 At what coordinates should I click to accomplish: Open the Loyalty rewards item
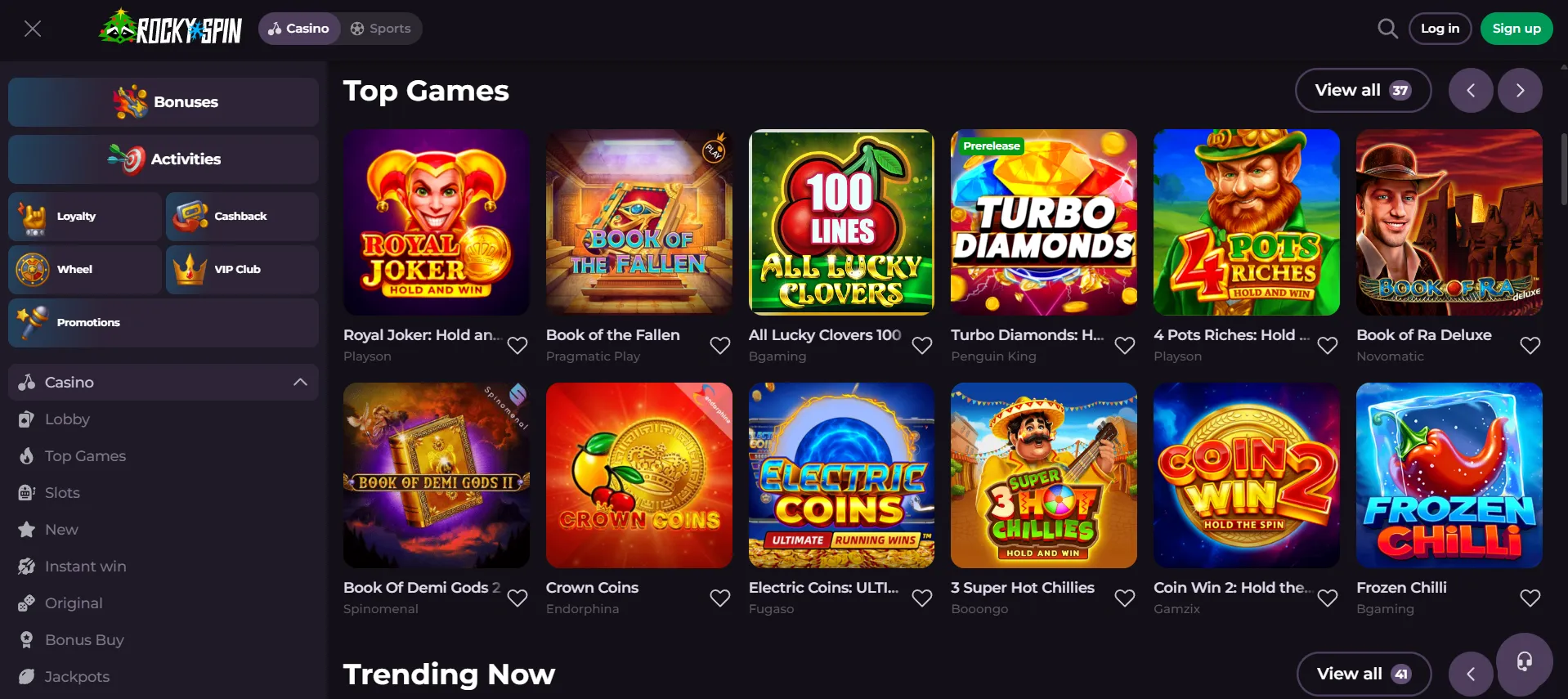tap(85, 216)
